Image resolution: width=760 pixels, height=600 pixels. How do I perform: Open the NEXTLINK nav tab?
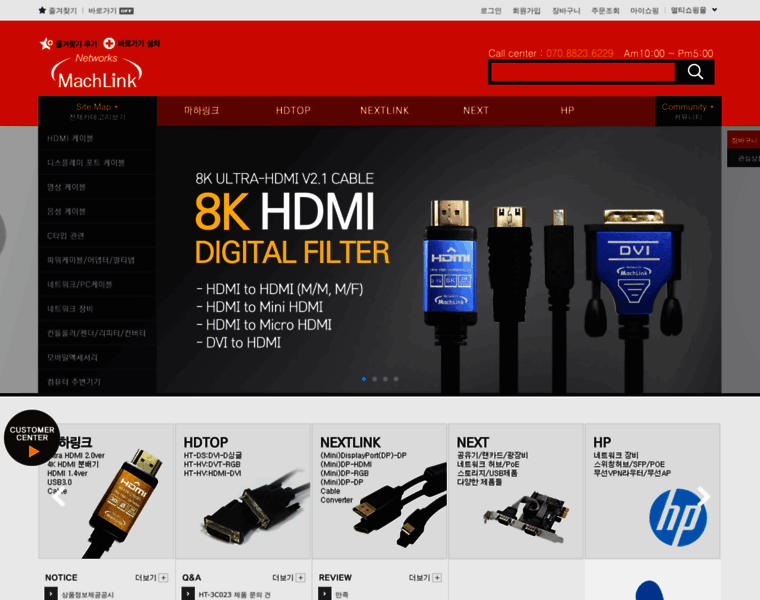(384, 111)
